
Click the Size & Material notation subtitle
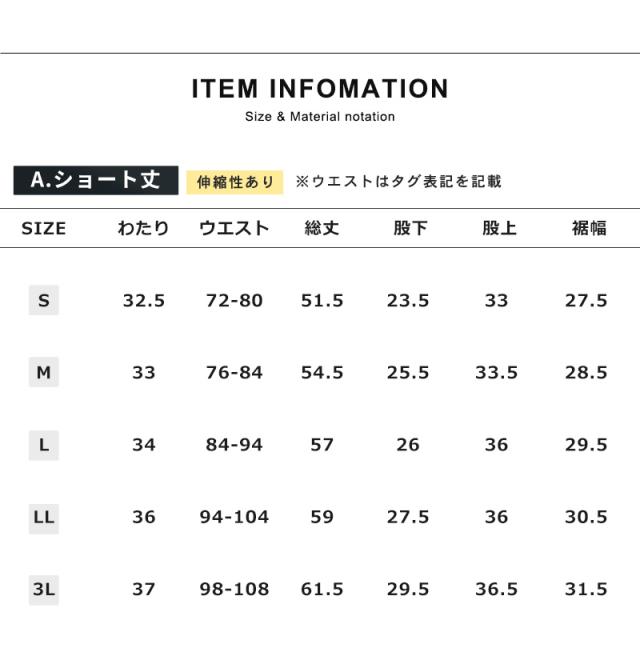pyautogui.click(x=320, y=117)
